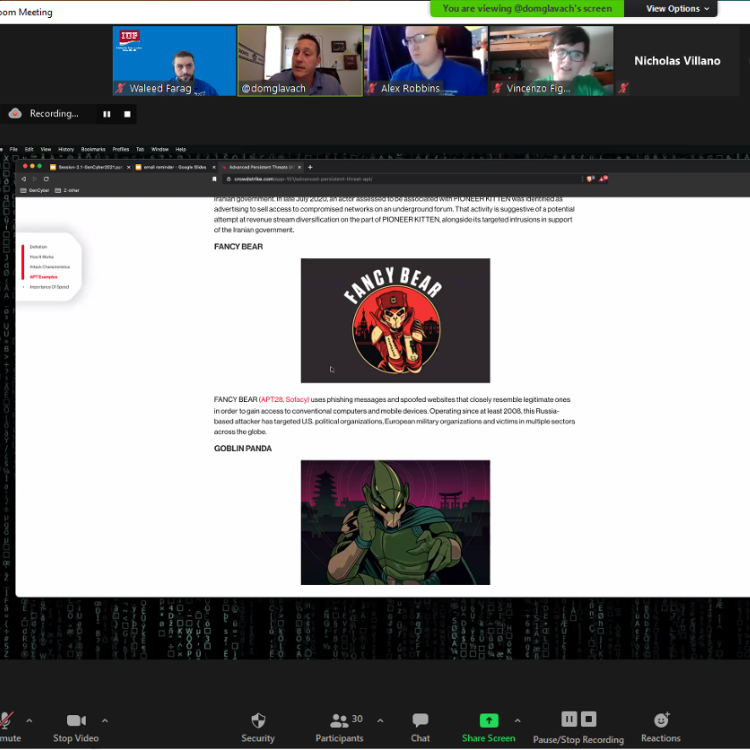Select Vincenzo Fig... video thumbnail

(x=551, y=61)
